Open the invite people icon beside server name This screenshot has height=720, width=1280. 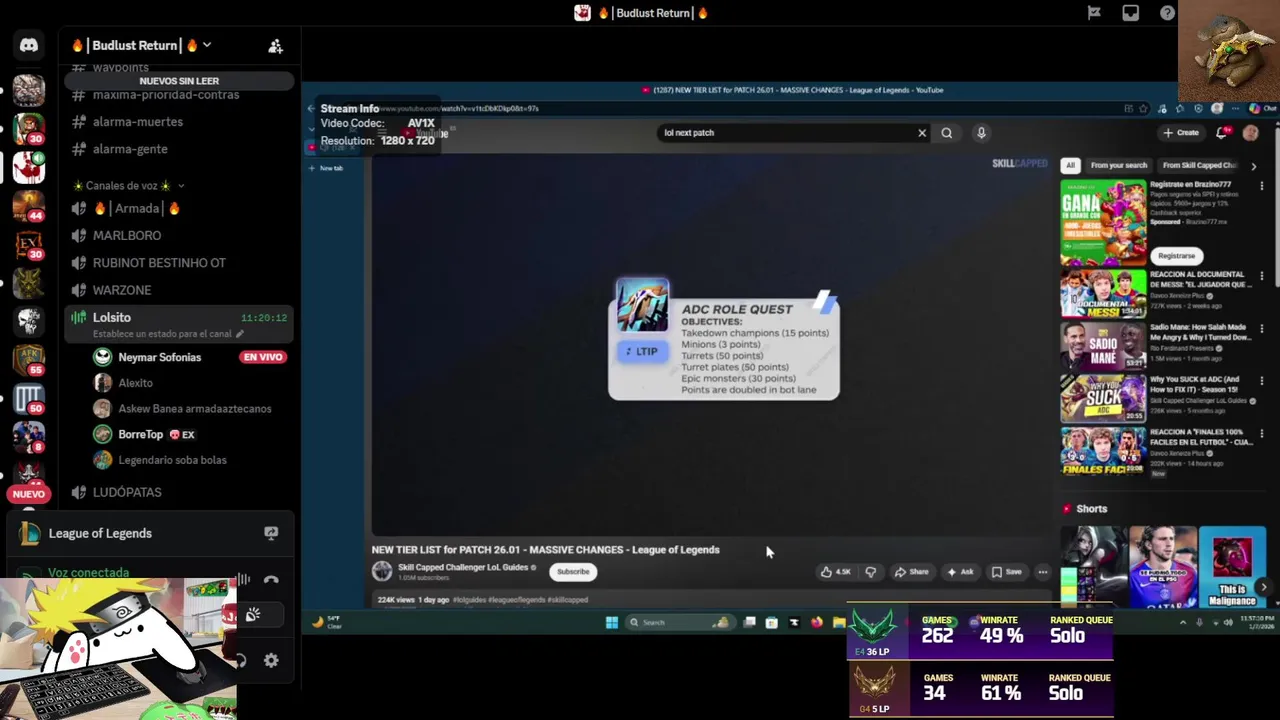coord(275,46)
